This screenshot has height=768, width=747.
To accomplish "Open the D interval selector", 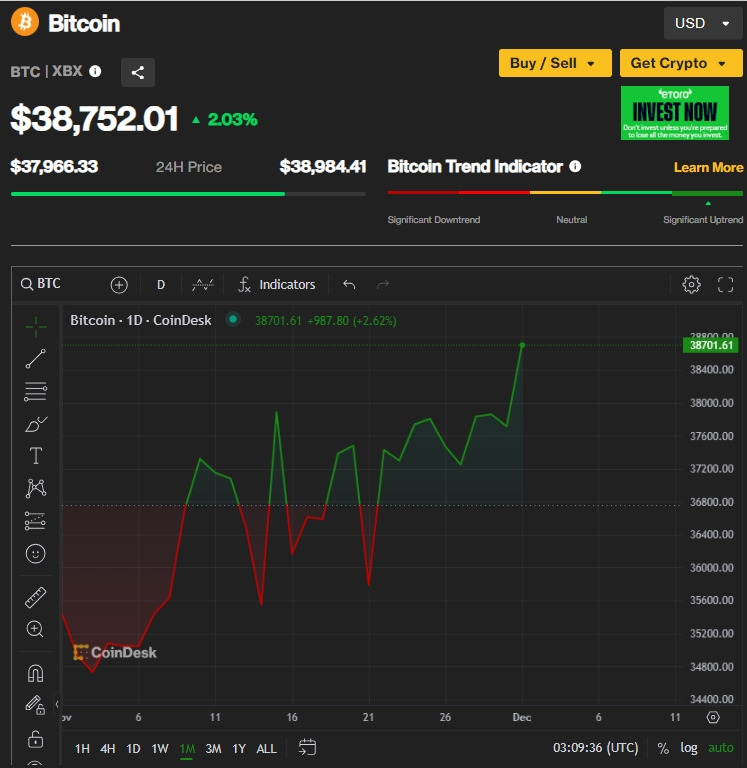I will coord(161,285).
